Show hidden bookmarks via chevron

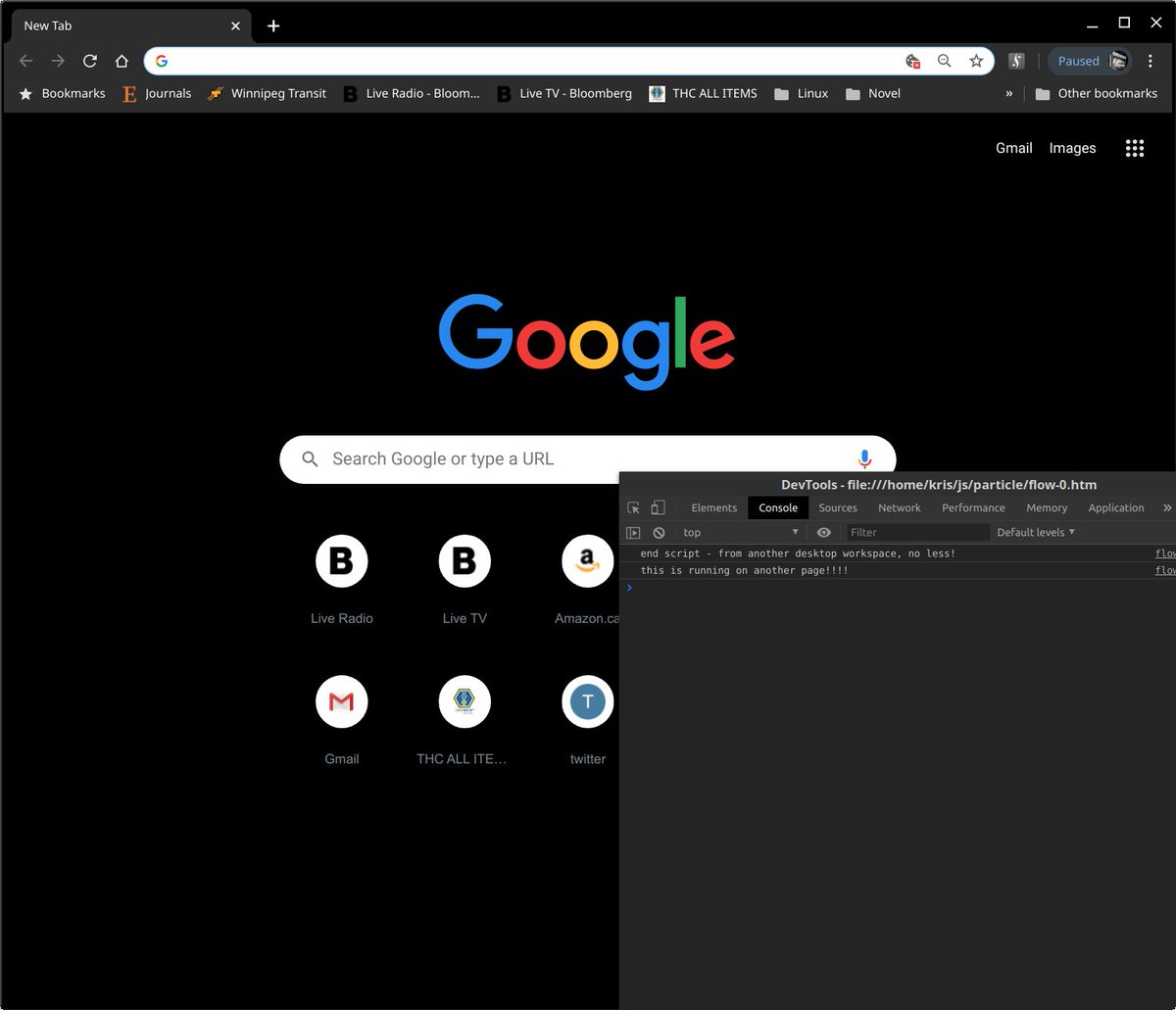1008,93
